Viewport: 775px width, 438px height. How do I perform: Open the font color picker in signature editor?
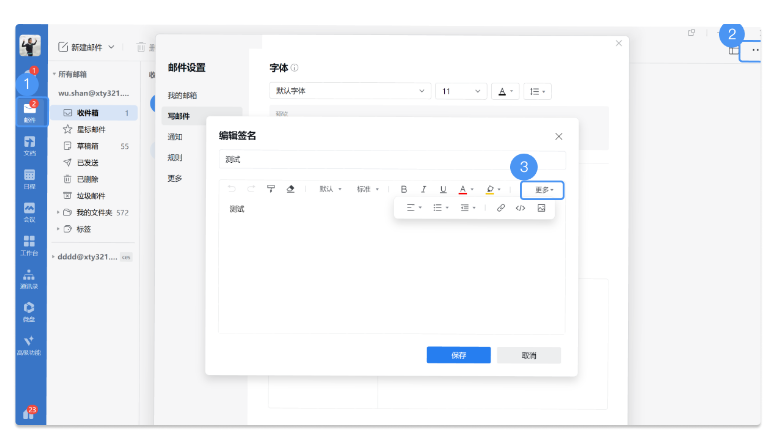(x=465, y=189)
